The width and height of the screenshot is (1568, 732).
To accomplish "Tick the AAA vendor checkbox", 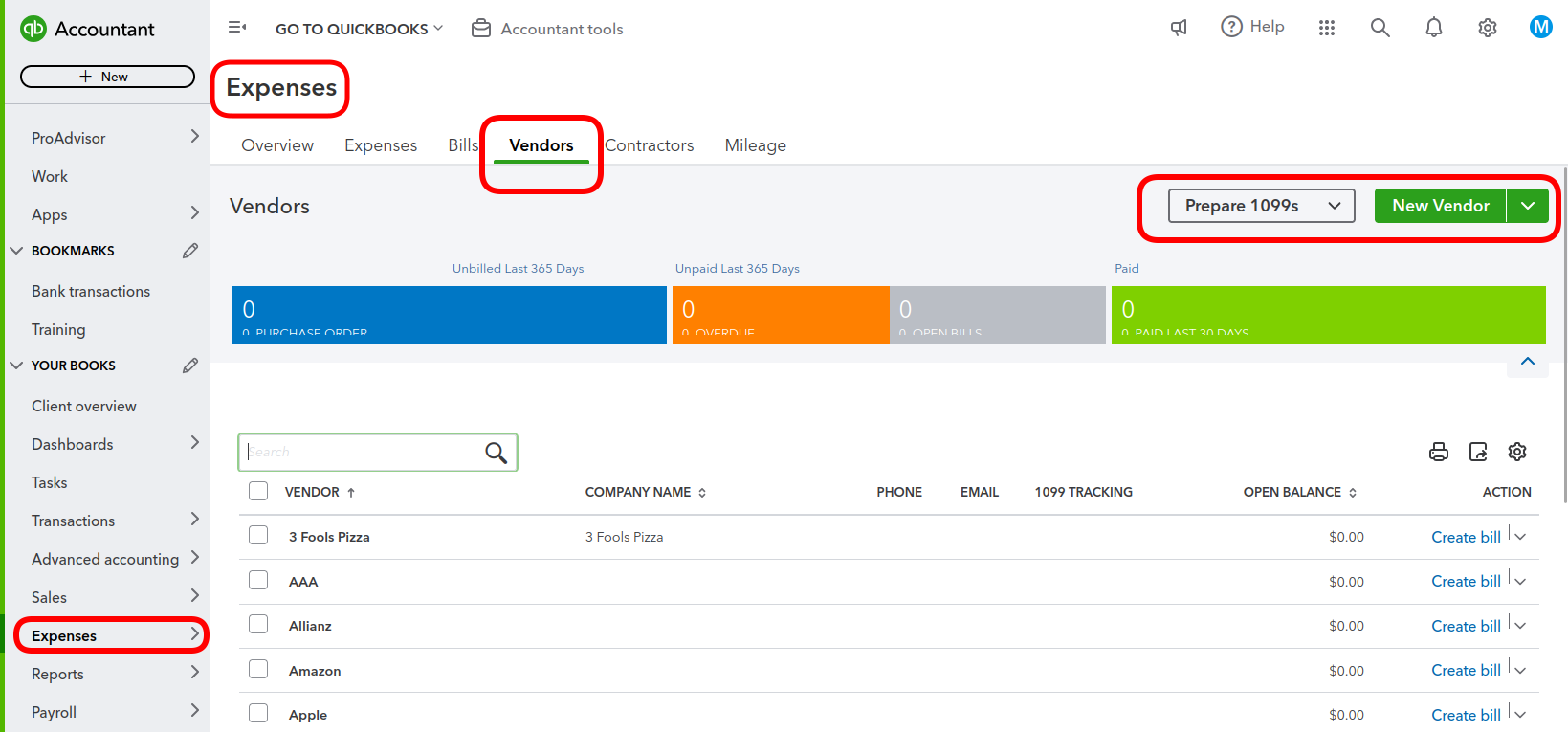I will (258, 580).
